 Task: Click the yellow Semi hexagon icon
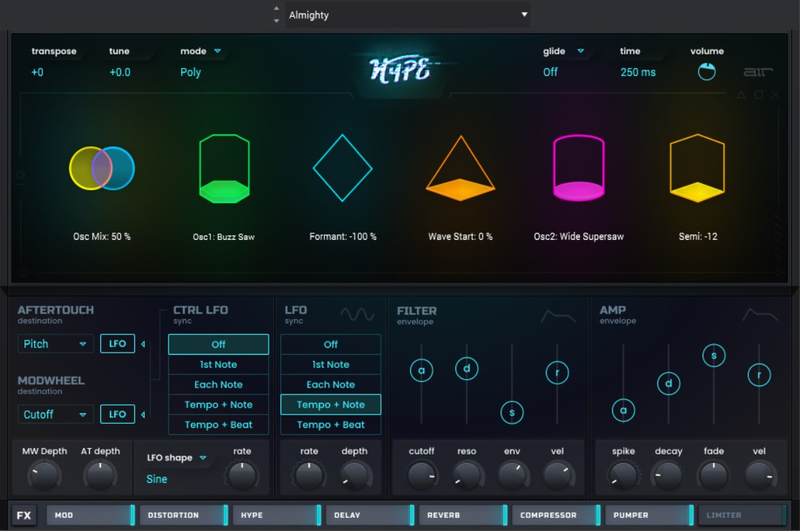pos(696,169)
